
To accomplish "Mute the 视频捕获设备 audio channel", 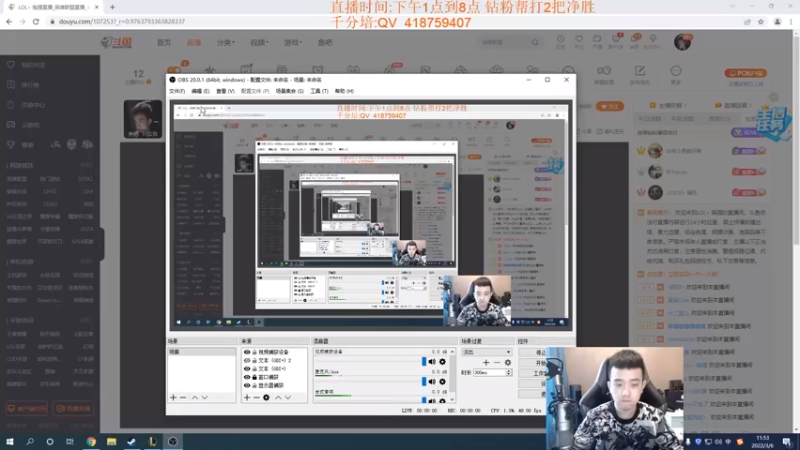I will [432, 362].
